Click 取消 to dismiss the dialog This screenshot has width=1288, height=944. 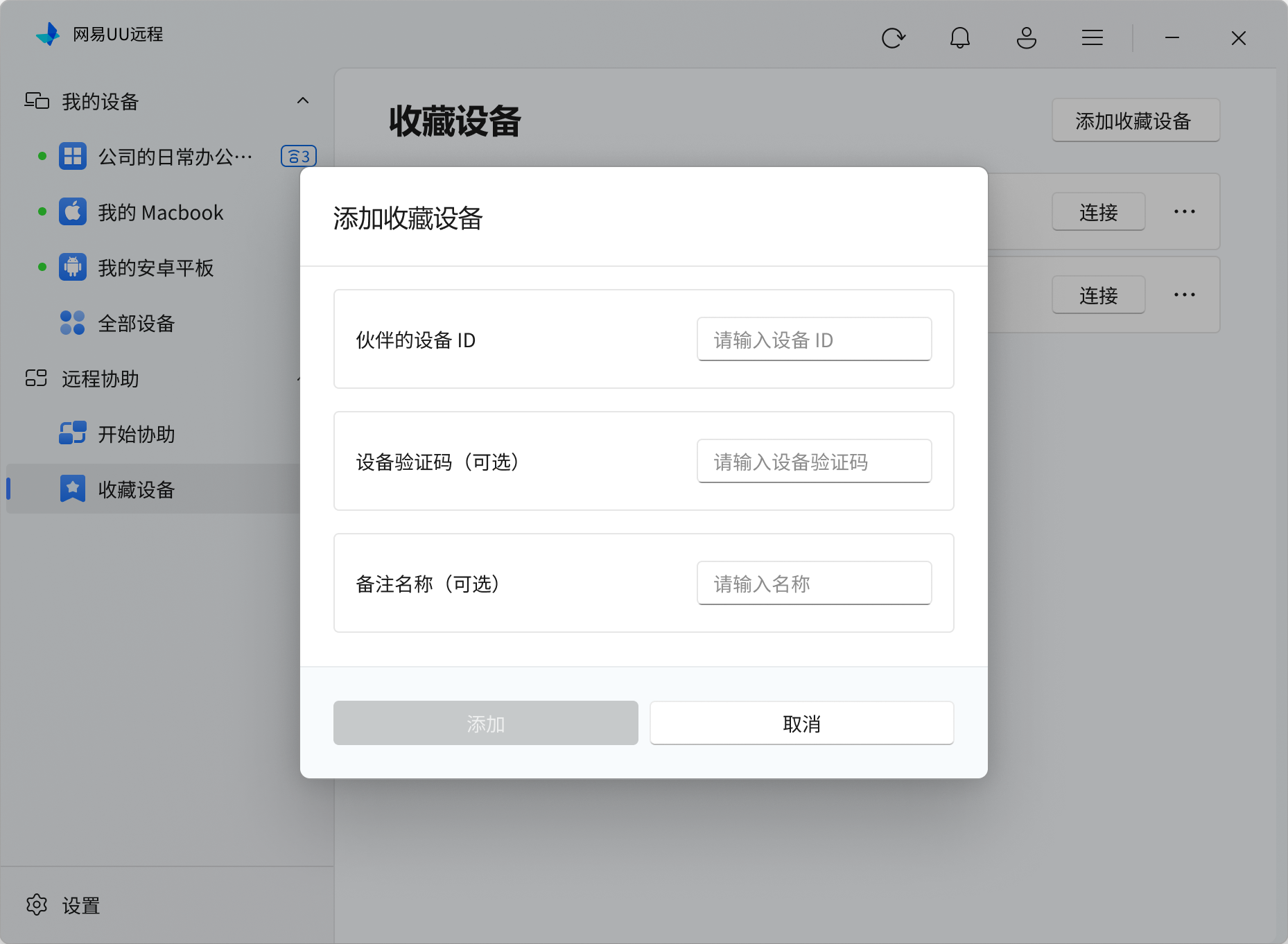(801, 723)
